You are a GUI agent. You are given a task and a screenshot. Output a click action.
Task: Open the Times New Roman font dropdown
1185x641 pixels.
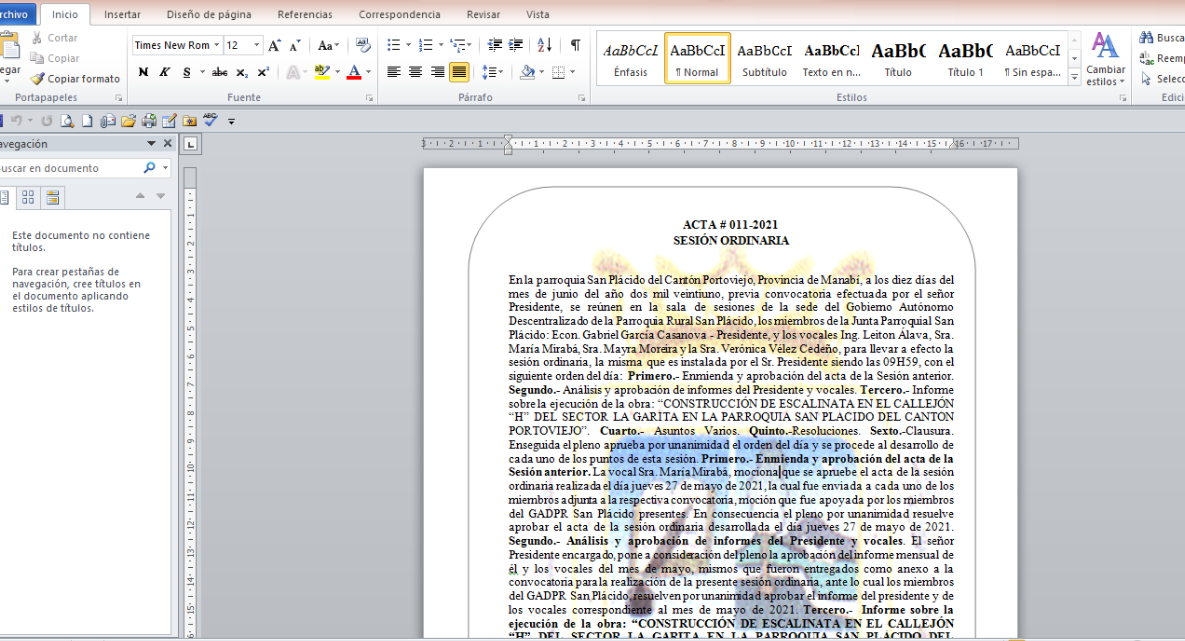[x=215, y=45]
